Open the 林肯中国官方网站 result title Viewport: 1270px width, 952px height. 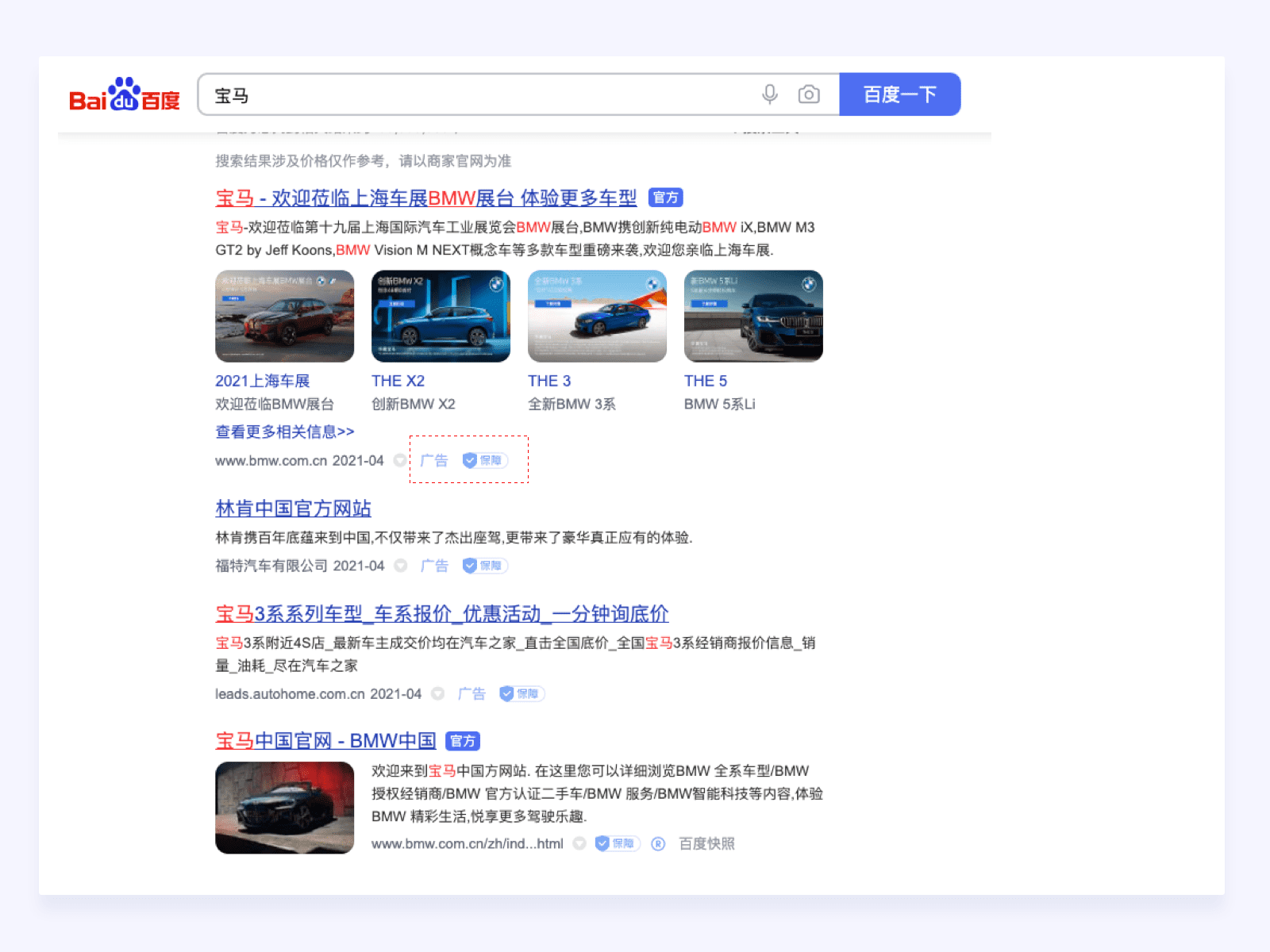tap(294, 509)
